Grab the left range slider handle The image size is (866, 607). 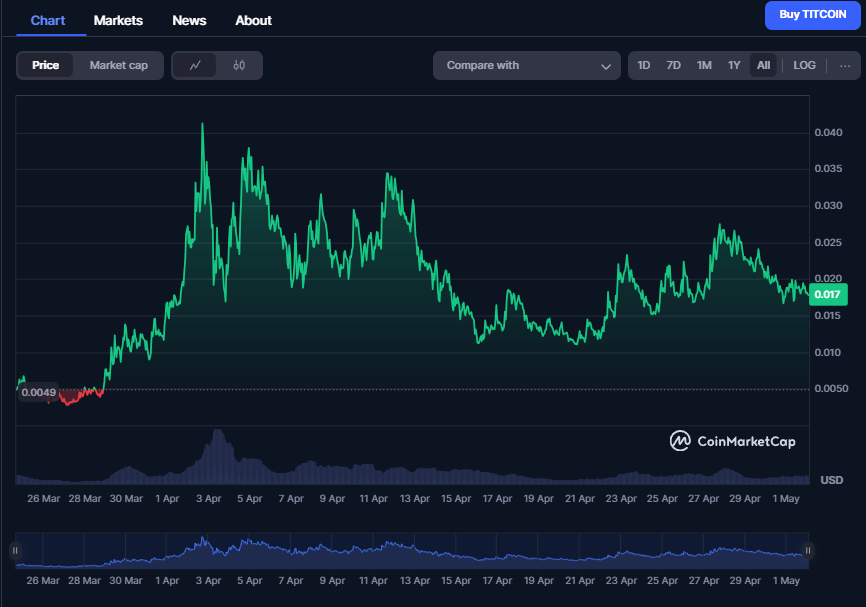[x=15, y=550]
